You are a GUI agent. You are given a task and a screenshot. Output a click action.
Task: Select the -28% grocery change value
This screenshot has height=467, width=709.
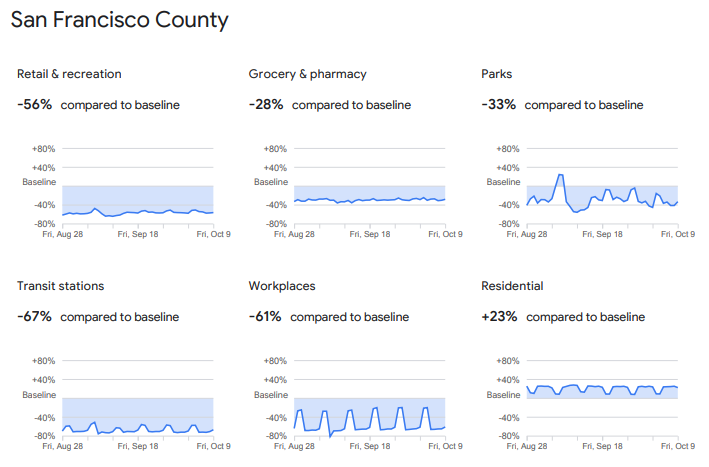[266, 104]
